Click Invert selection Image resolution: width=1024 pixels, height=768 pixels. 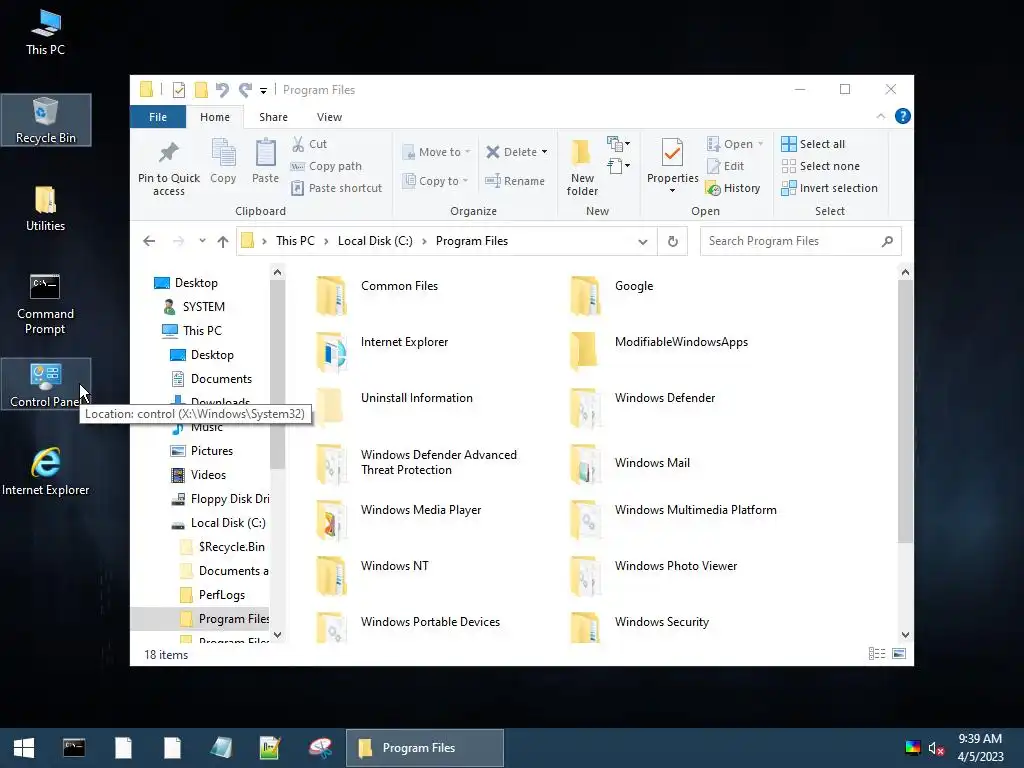point(829,188)
